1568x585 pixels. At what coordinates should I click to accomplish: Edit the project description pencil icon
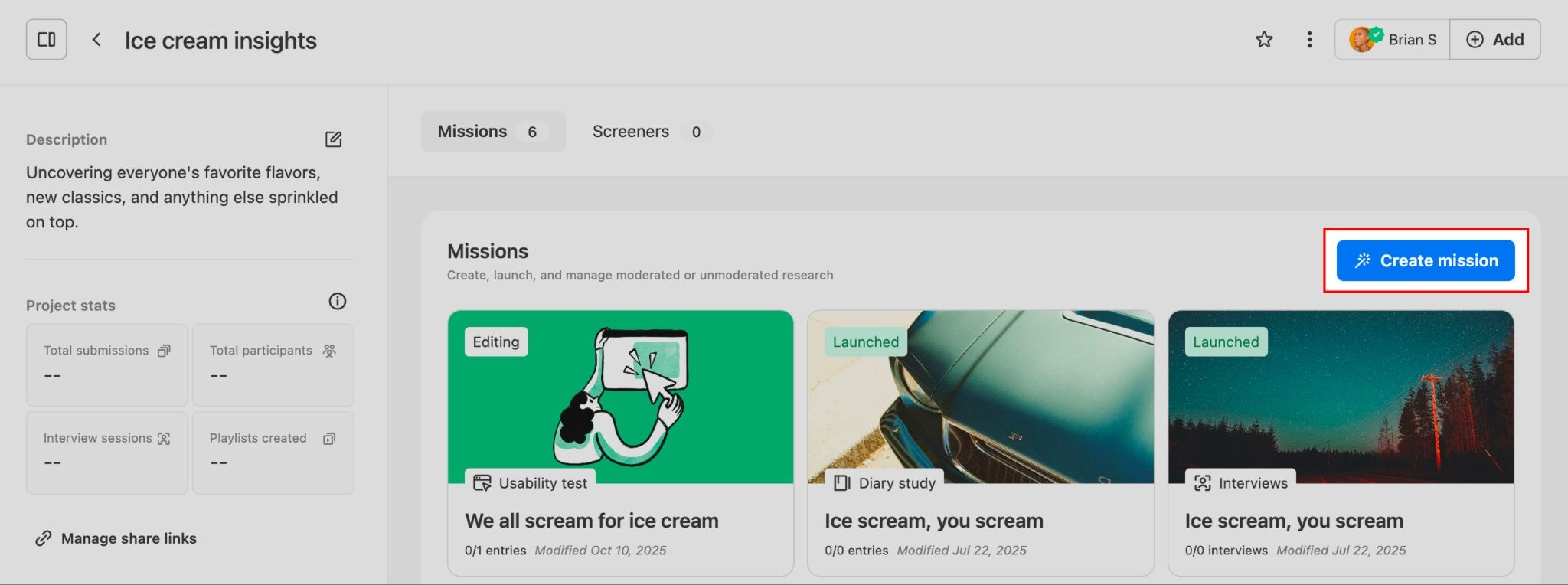click(x=333, y=139)
